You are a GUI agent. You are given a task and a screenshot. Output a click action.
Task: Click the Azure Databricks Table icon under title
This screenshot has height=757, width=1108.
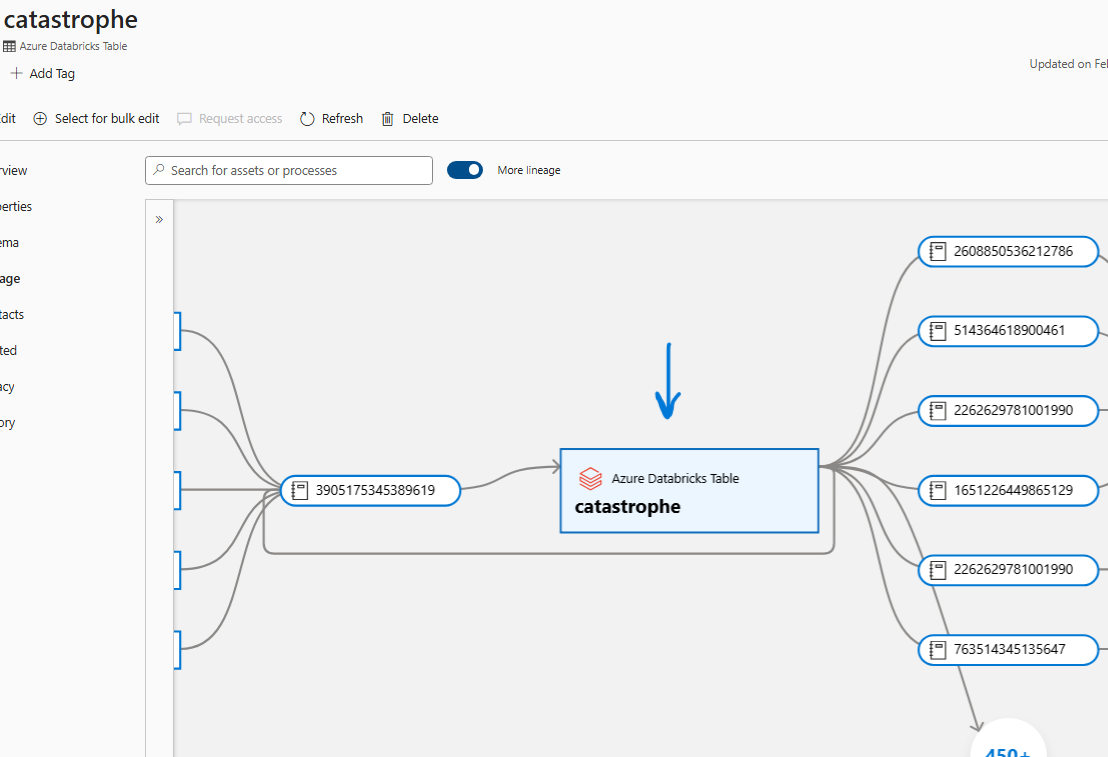(9, 46)
